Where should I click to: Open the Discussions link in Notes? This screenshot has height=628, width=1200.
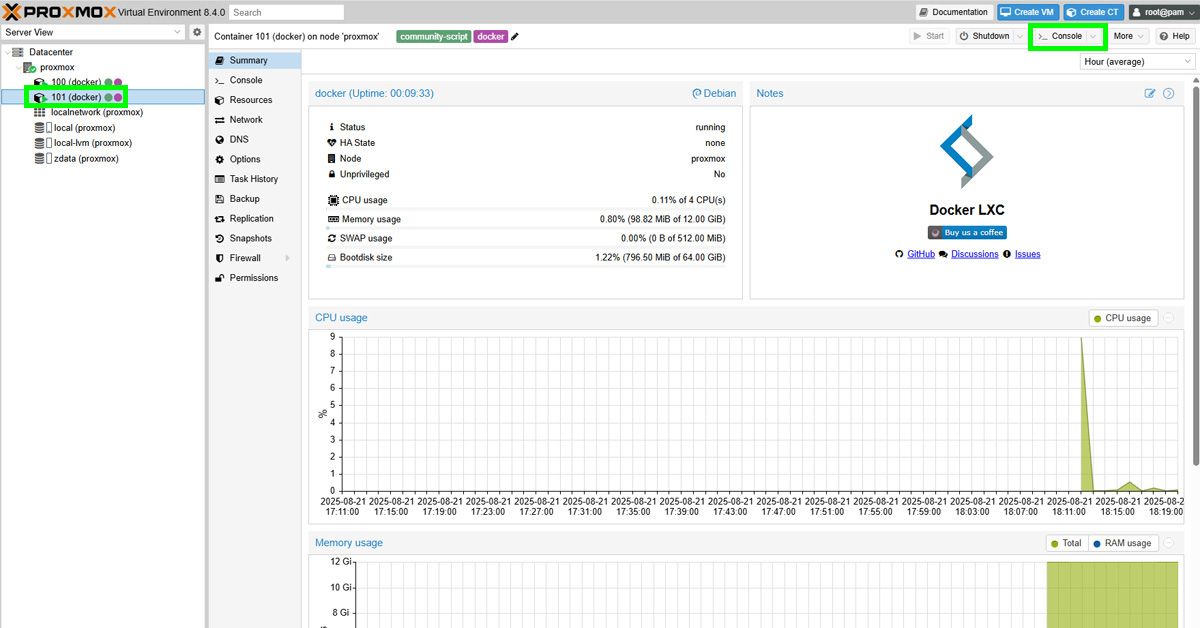(975, 254)
